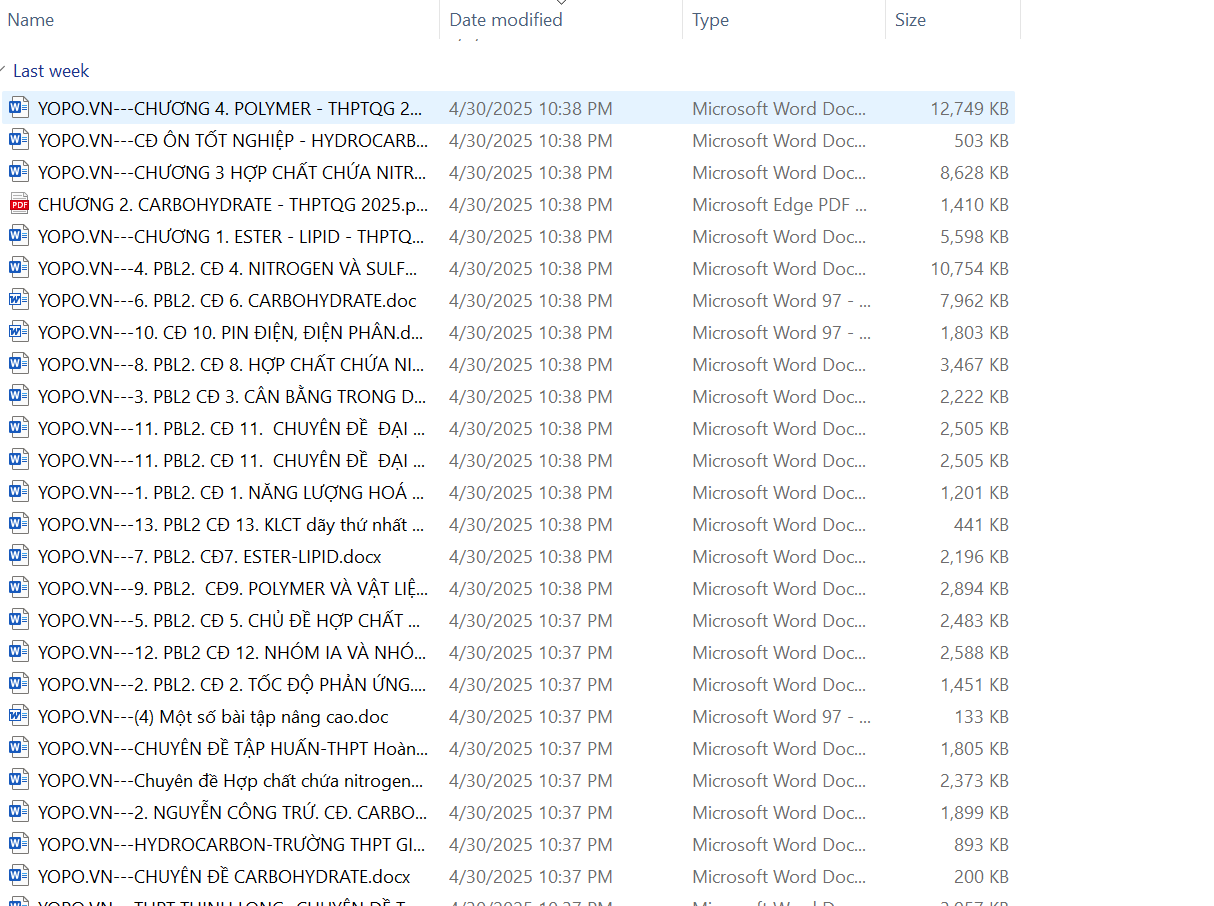This screenshot has width=1214, height=906.
Task: Click the Word icon for 7. PBL2. CĐ7. ESTER-LIPID.docx
Action: point(19,556)
